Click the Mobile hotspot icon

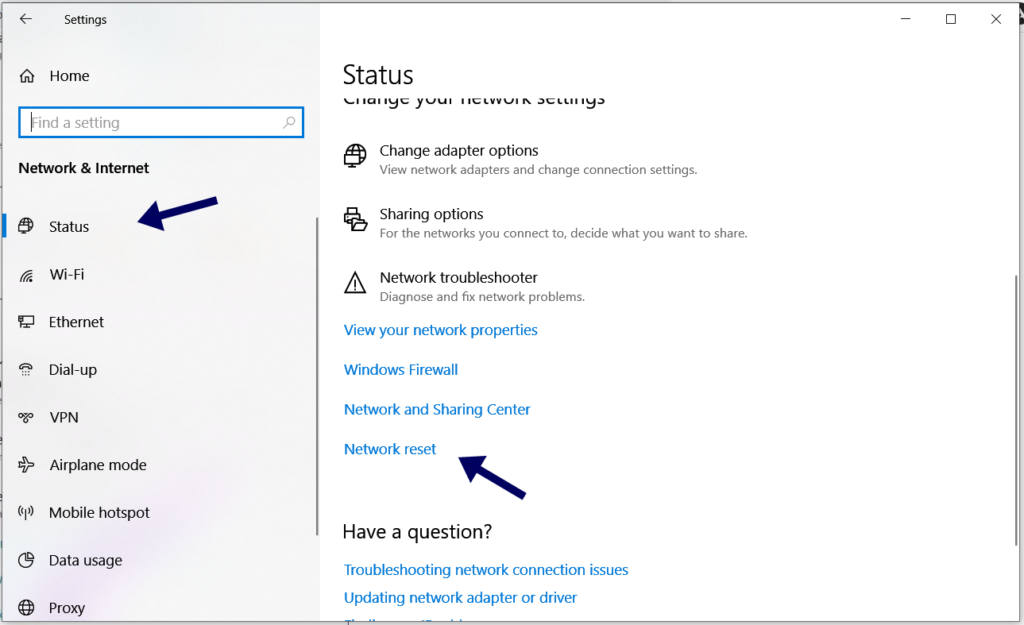pyautogui.click(x=27, y=513)
